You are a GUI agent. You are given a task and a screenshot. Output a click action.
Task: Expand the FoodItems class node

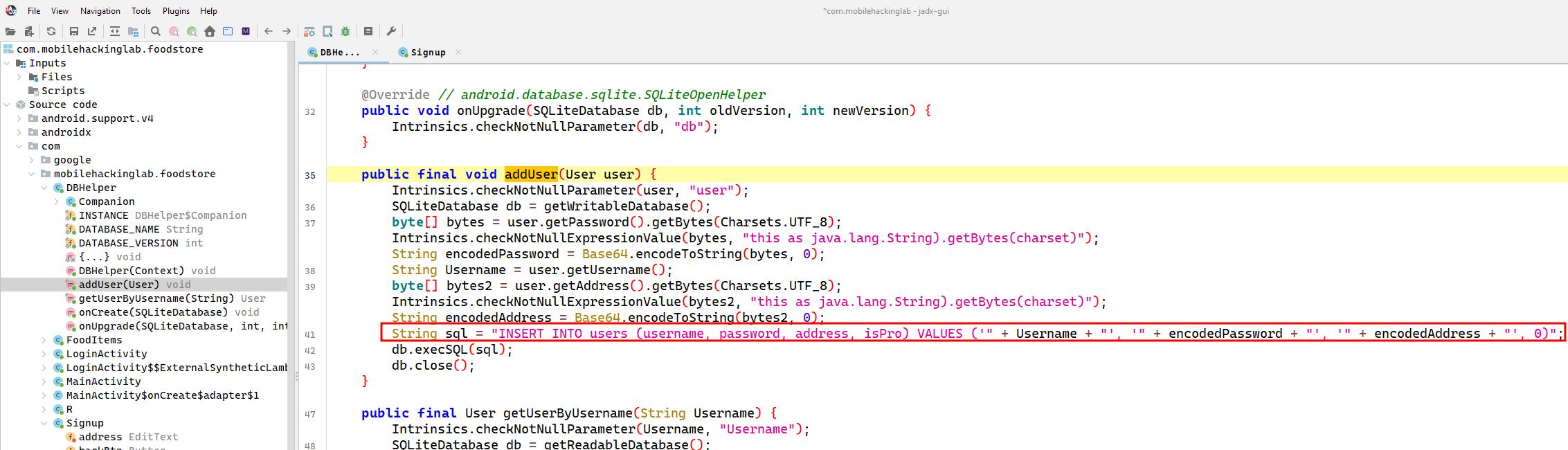click(45, 340)
